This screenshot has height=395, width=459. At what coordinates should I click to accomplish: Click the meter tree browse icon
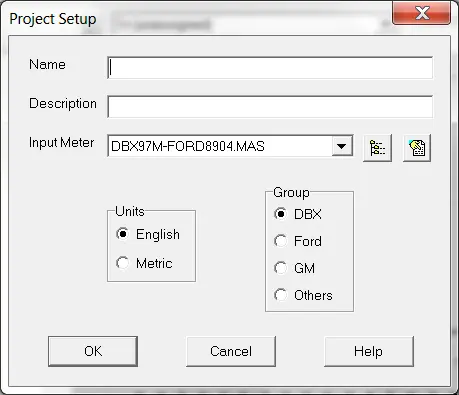[x=377, y=148]
